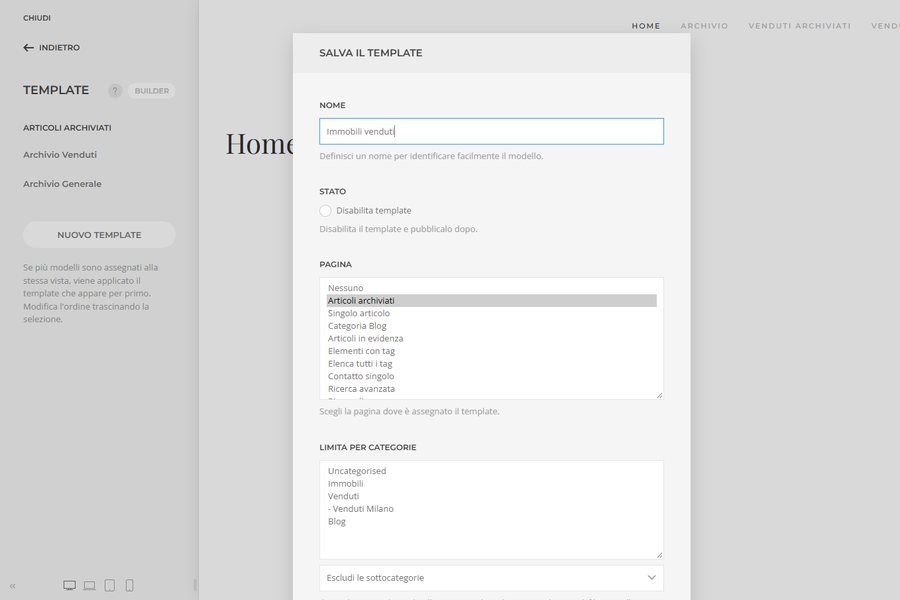Open the VENDUTI ARCHIVIATI menu item

[800, 26]
